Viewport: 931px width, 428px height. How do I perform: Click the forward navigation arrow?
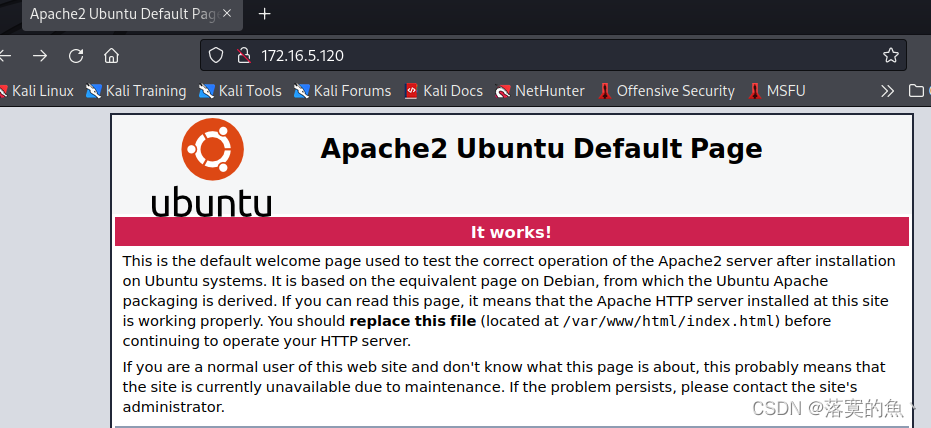39,55
